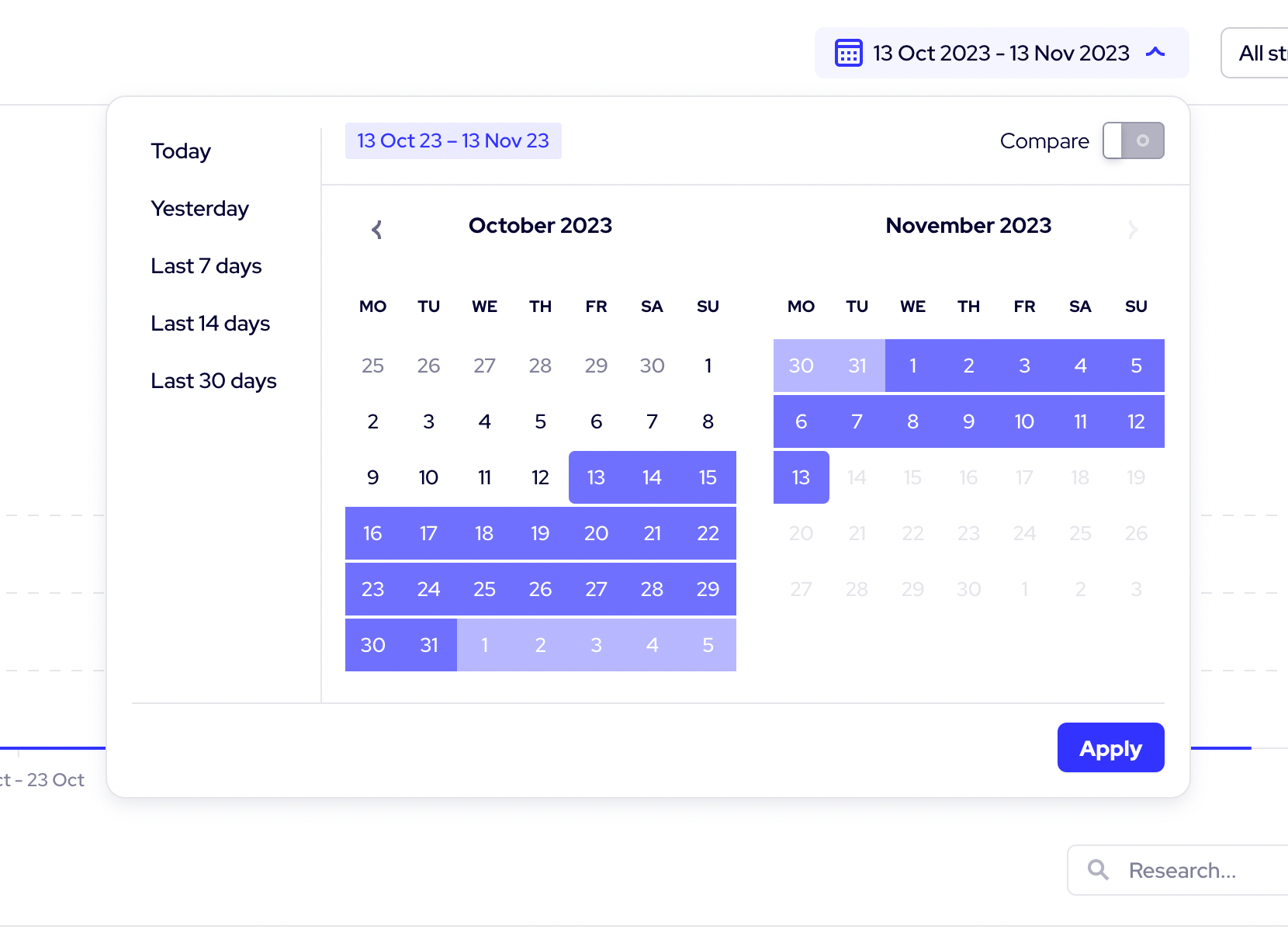Toggle the Compare switch on
Viewport: 1288px width, 950px height.
[x=1133, y=140]
